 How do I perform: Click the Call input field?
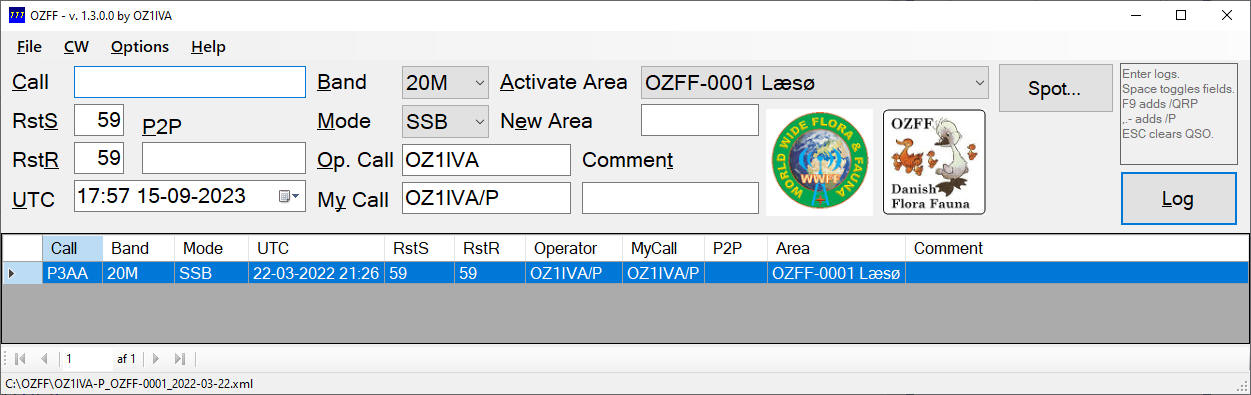(x=190, y=82)
